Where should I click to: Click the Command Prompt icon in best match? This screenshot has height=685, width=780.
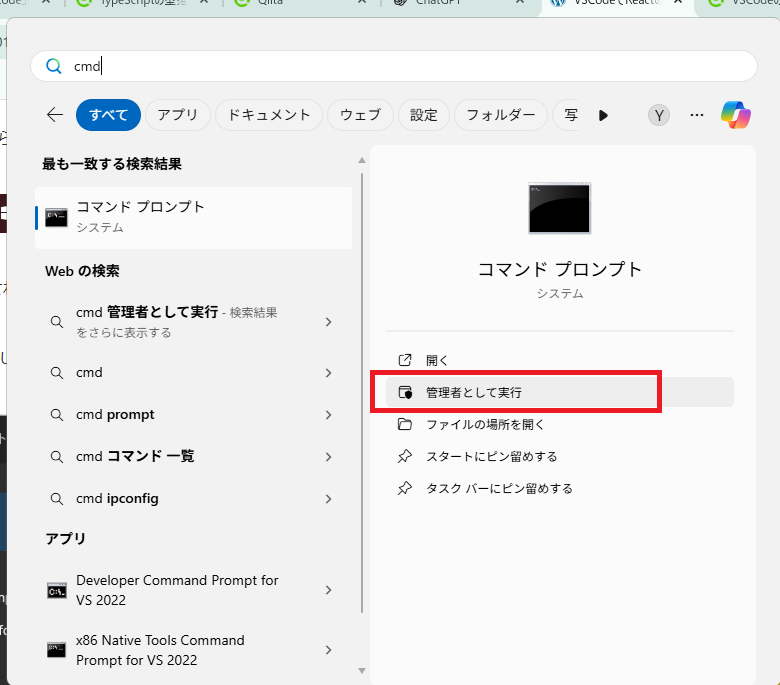(56, 217)
